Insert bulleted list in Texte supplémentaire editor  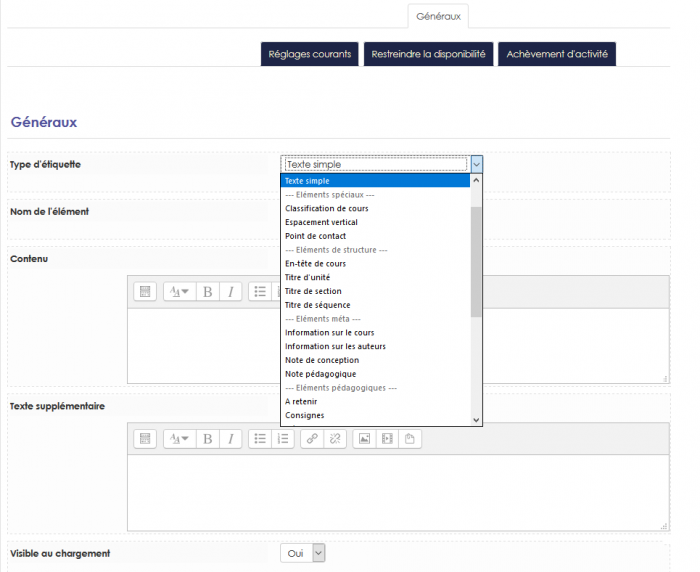(x=259, y=439)
